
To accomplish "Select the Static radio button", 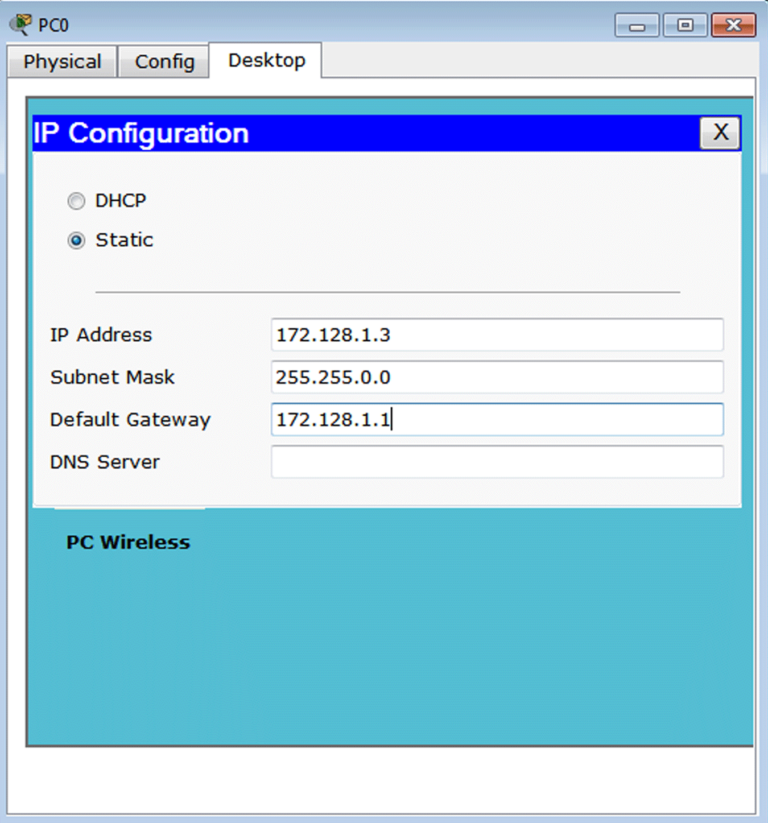I will pyautogui.click(x=77, y=241).
